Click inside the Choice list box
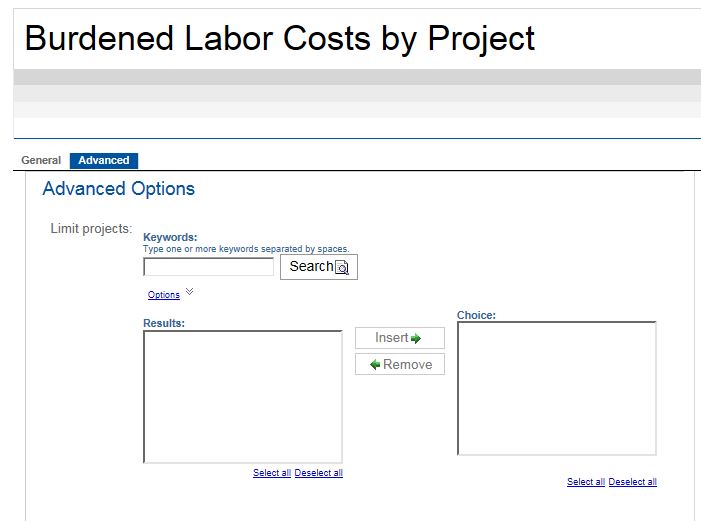This screenshot has width=701, height=521. tap(556, 388)
